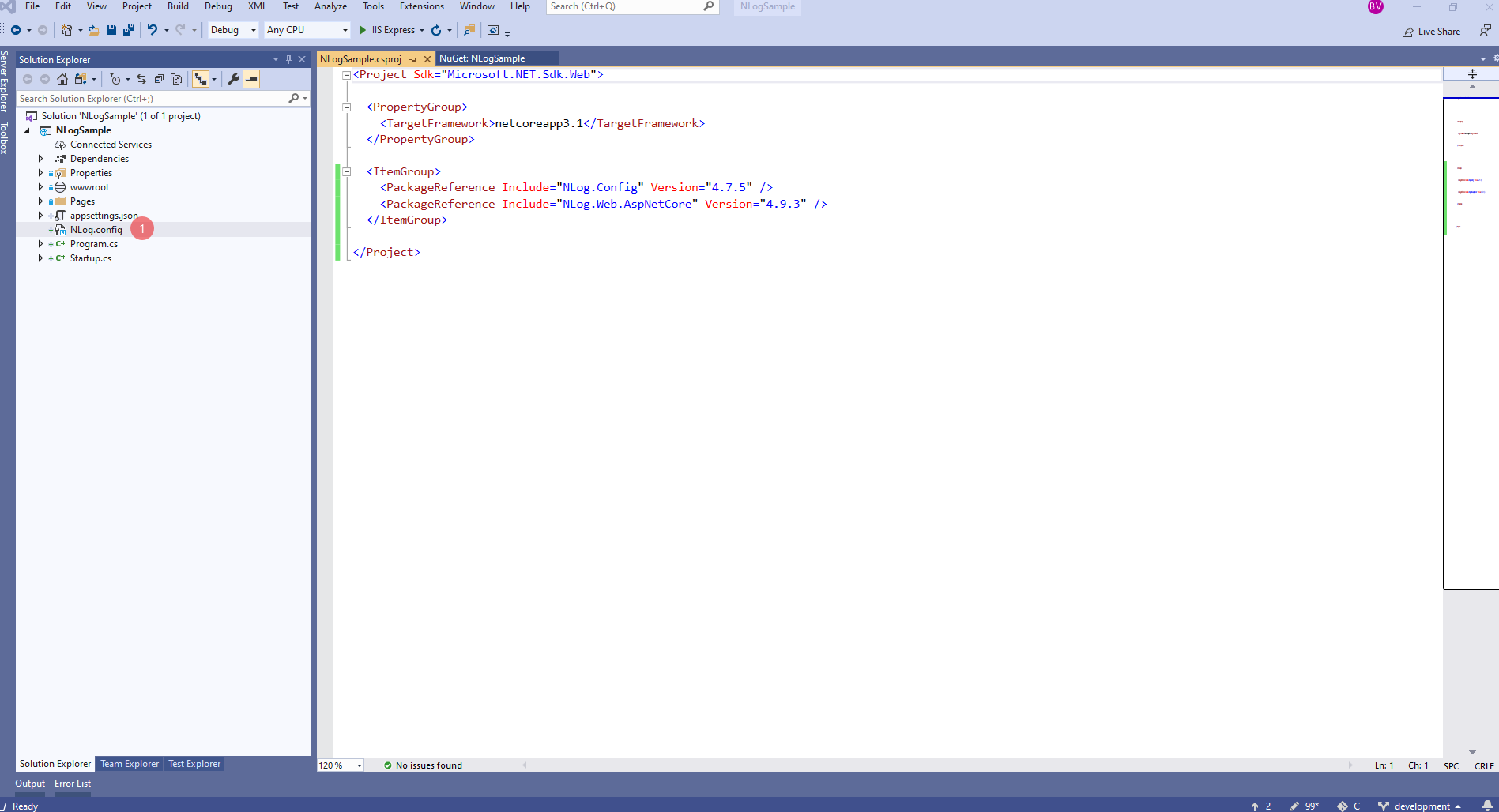Click the Search (Ctrl+Q) box
This screenshot has width=1499, height=812.
tap(632, 6)
